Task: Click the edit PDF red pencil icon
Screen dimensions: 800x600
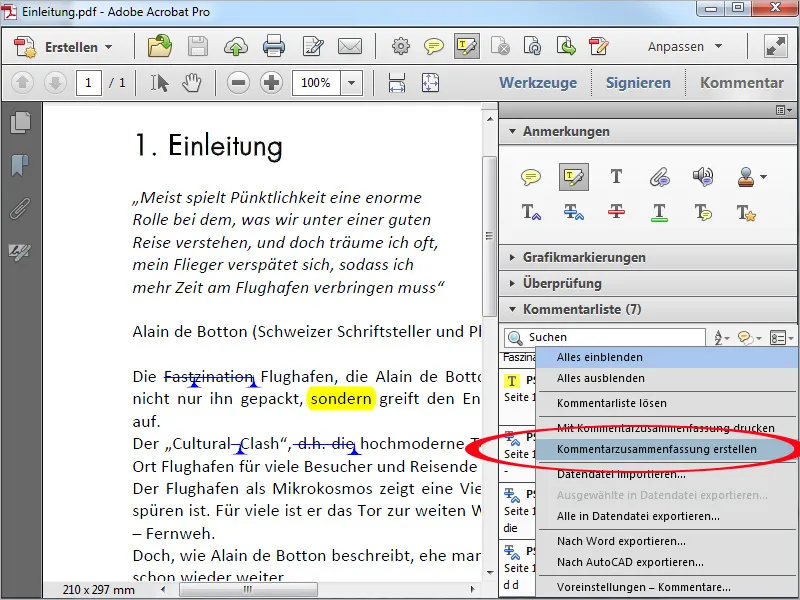Action: pos(598,46)
